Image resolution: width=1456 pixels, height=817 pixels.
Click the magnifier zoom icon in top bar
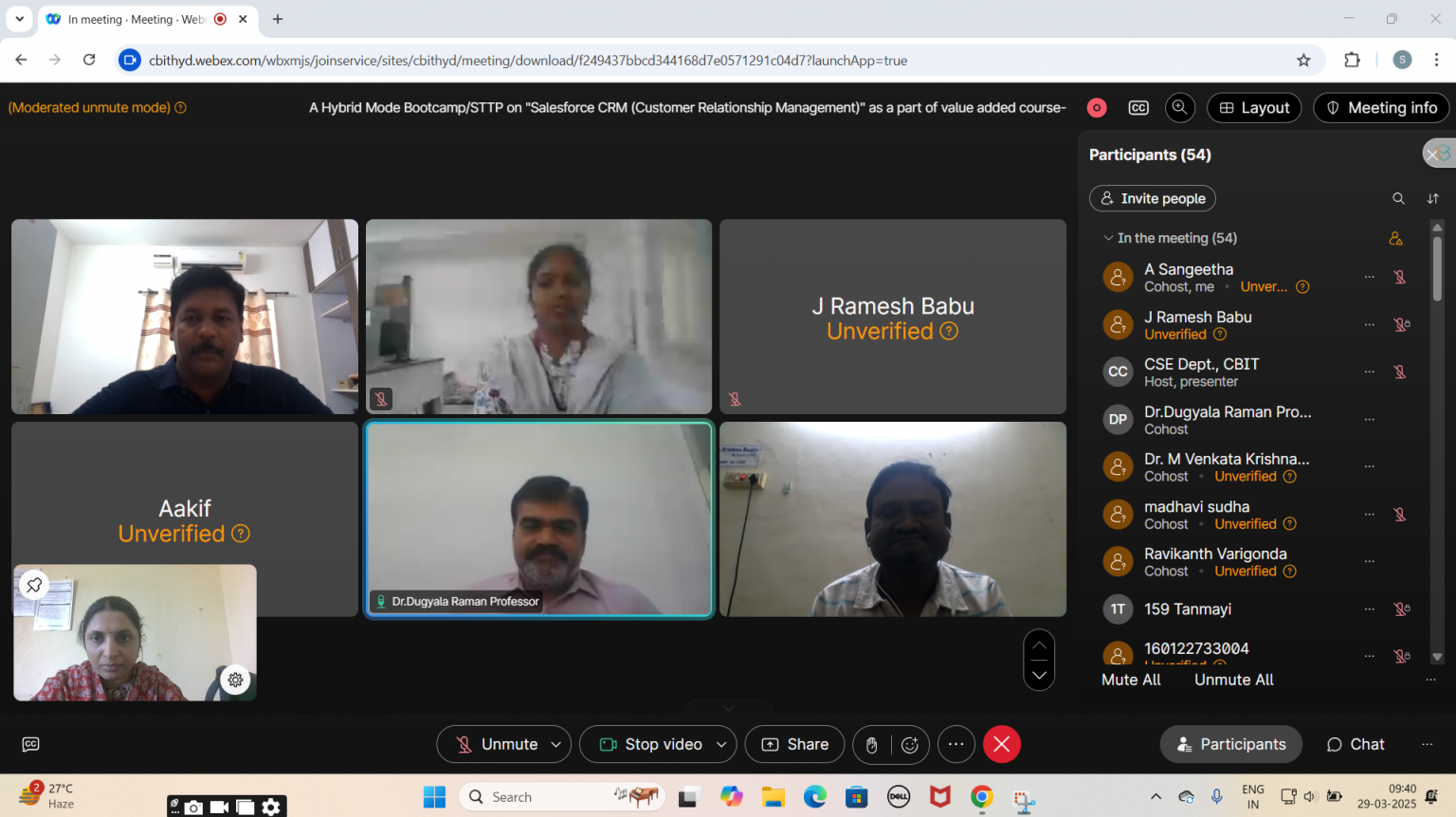tap(1179, 108)
